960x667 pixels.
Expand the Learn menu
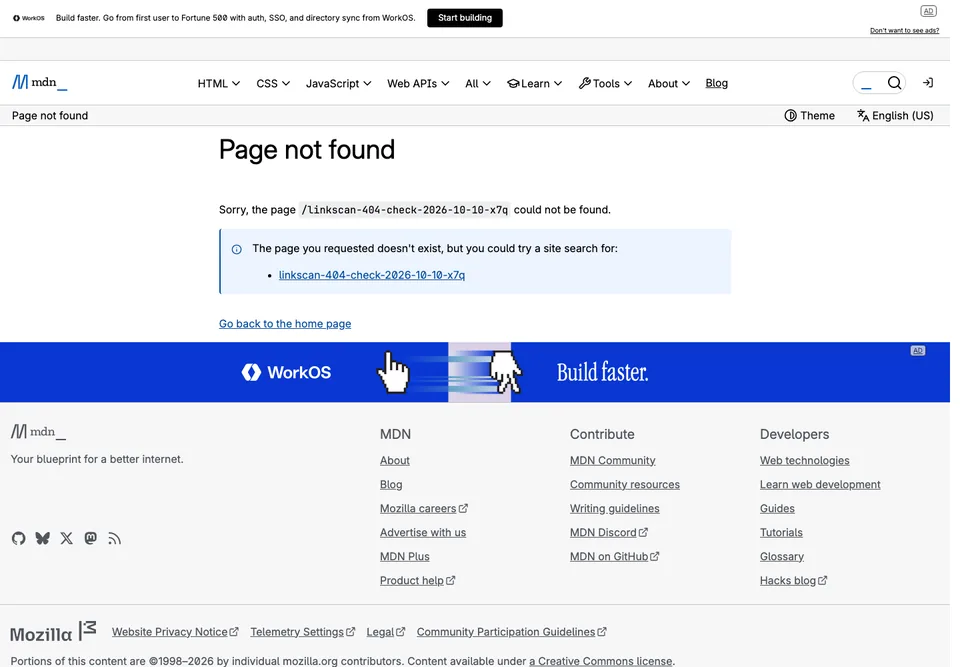tap(534, 83)
